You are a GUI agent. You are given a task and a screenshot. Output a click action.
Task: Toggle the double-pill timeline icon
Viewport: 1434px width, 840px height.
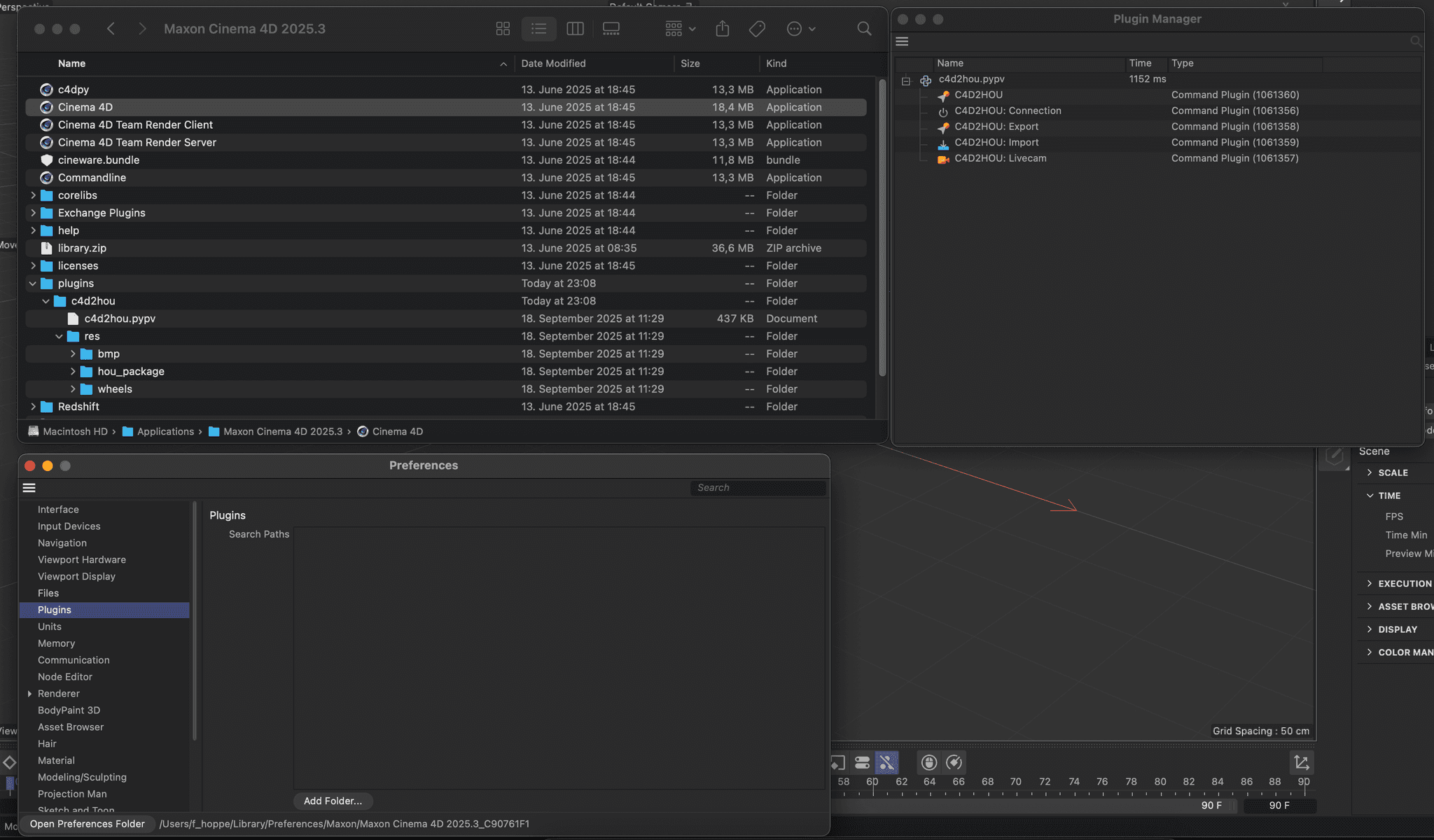point(863,762)
